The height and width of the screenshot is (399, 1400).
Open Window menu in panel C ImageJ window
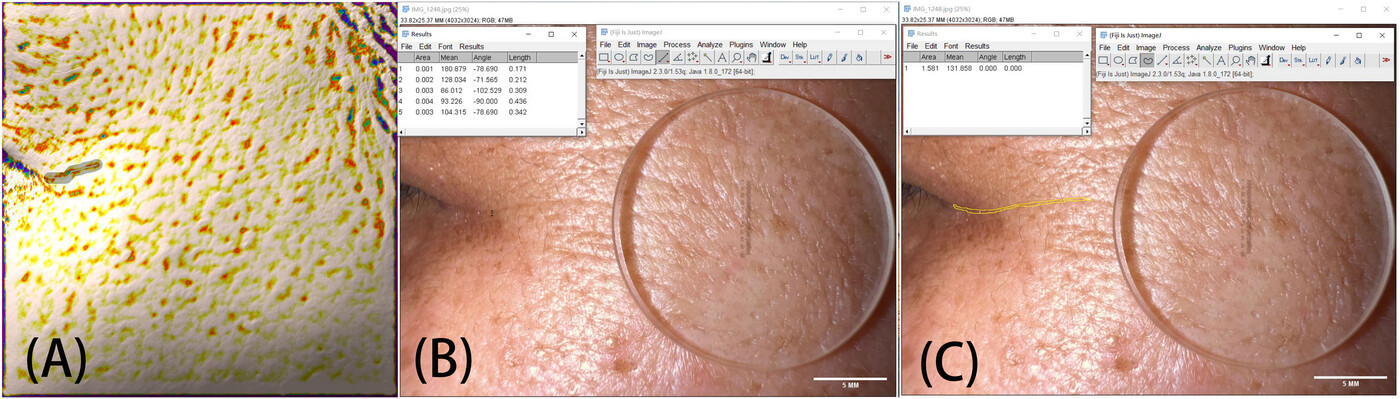pyautogui.click(x=1272, y=48)
